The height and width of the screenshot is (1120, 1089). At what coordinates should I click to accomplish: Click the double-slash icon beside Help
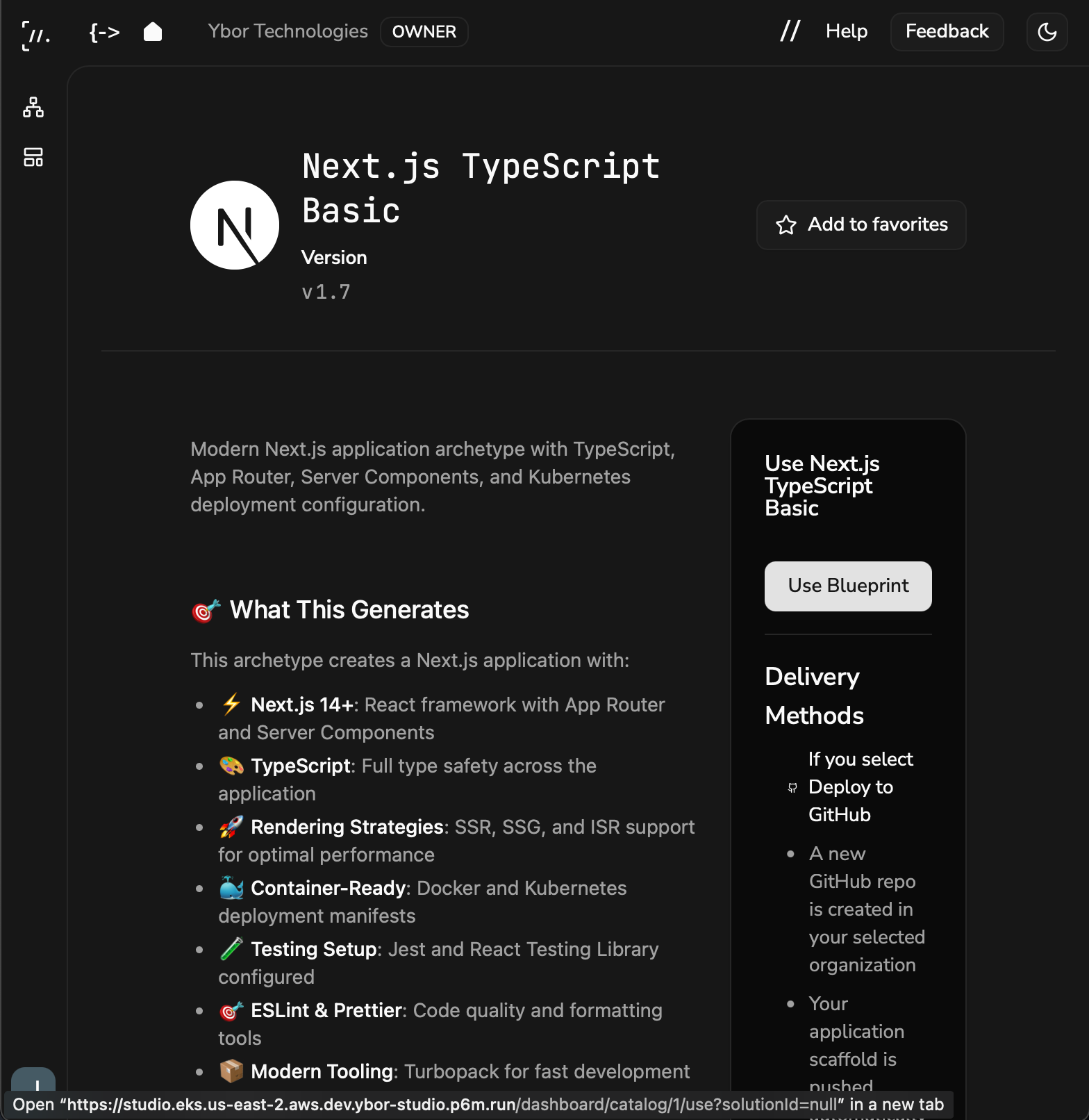click(790, 31)
